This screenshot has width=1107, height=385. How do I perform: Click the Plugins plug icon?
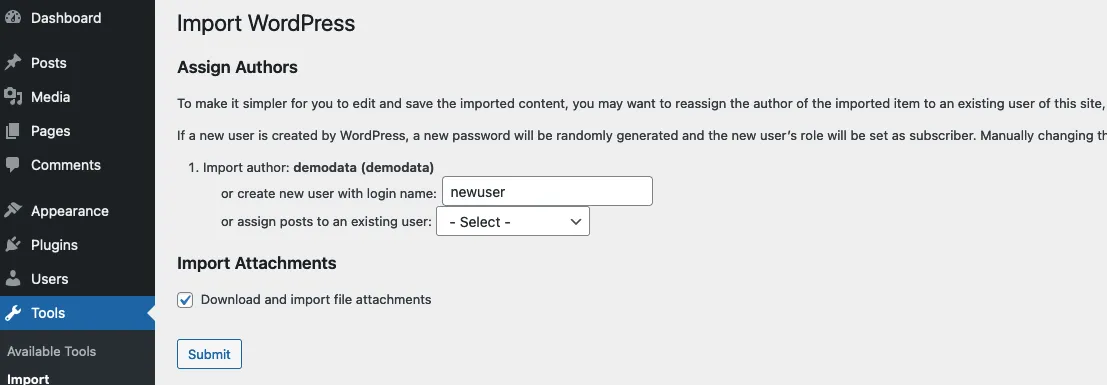[x=13, y=244]
